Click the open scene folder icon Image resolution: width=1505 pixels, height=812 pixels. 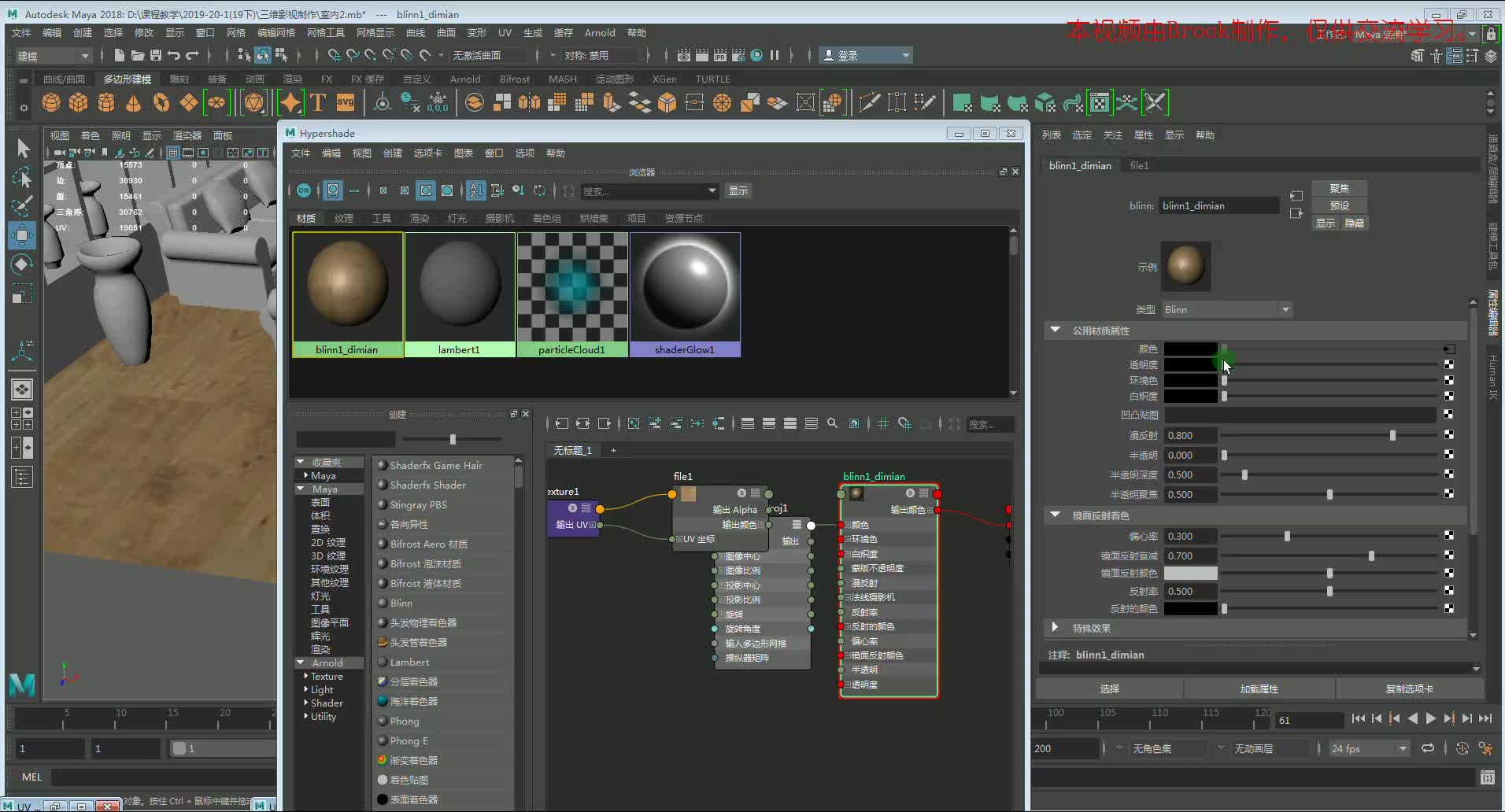137,55
